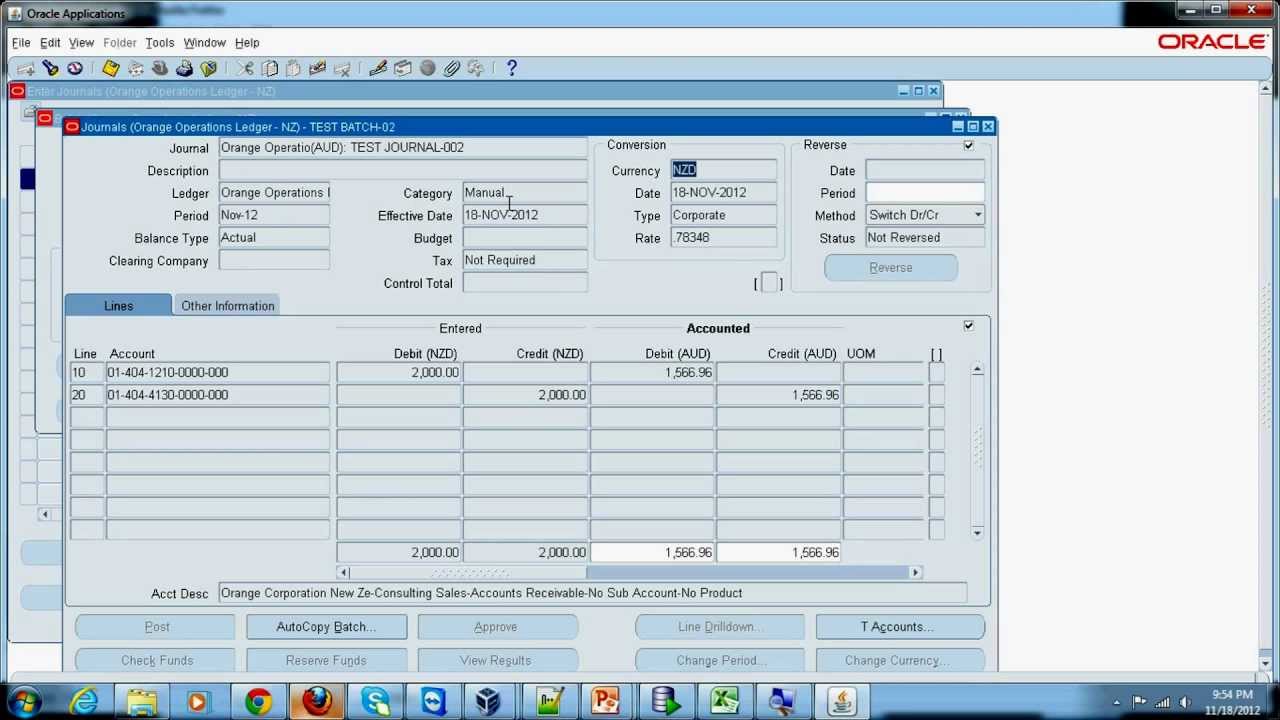The height and width of the screenshot is (720, 1280).
Task: Click the Clear Record toolbar icon
Action: tap(318, 68)
